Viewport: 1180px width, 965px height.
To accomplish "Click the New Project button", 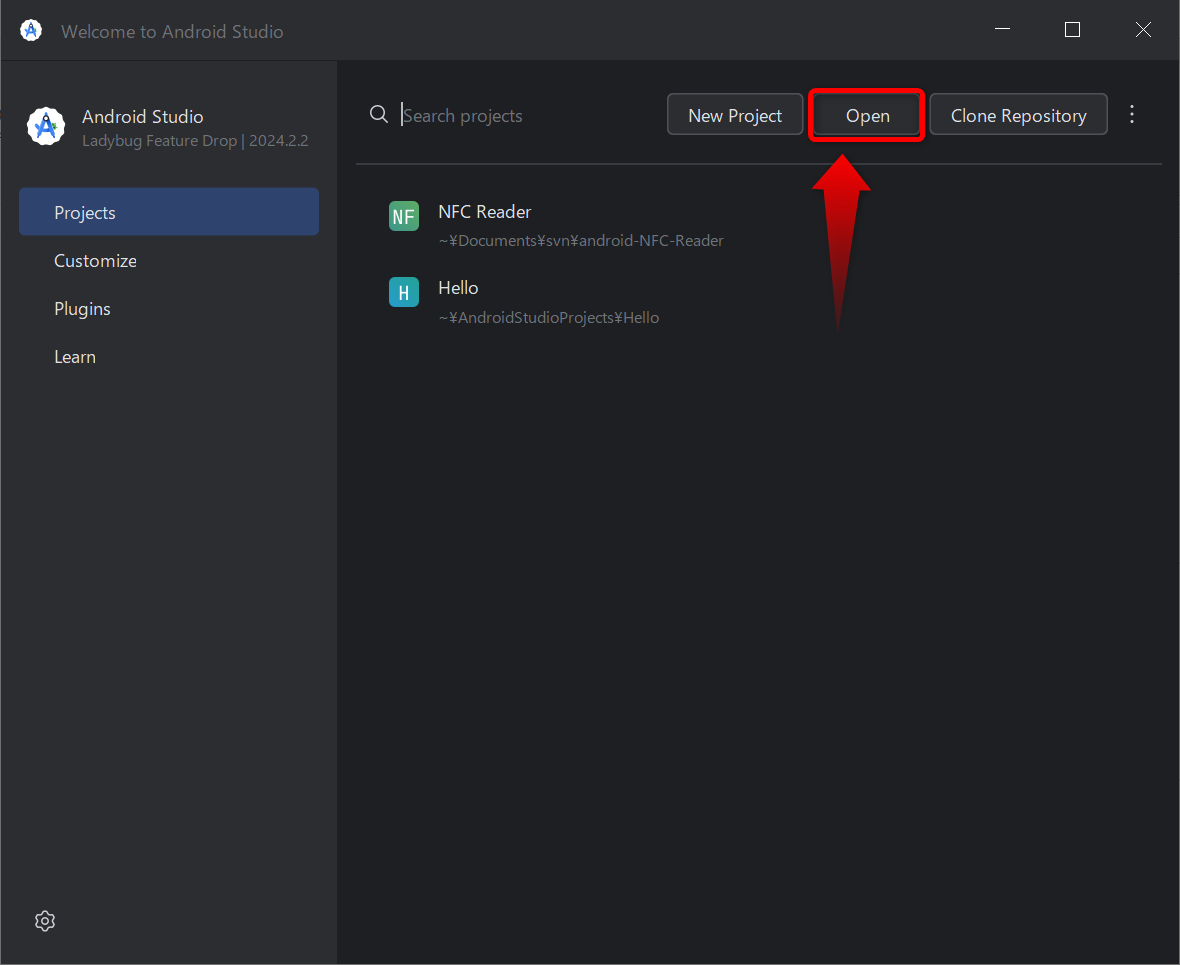I will pyautogui.click(x=734, y=115).
